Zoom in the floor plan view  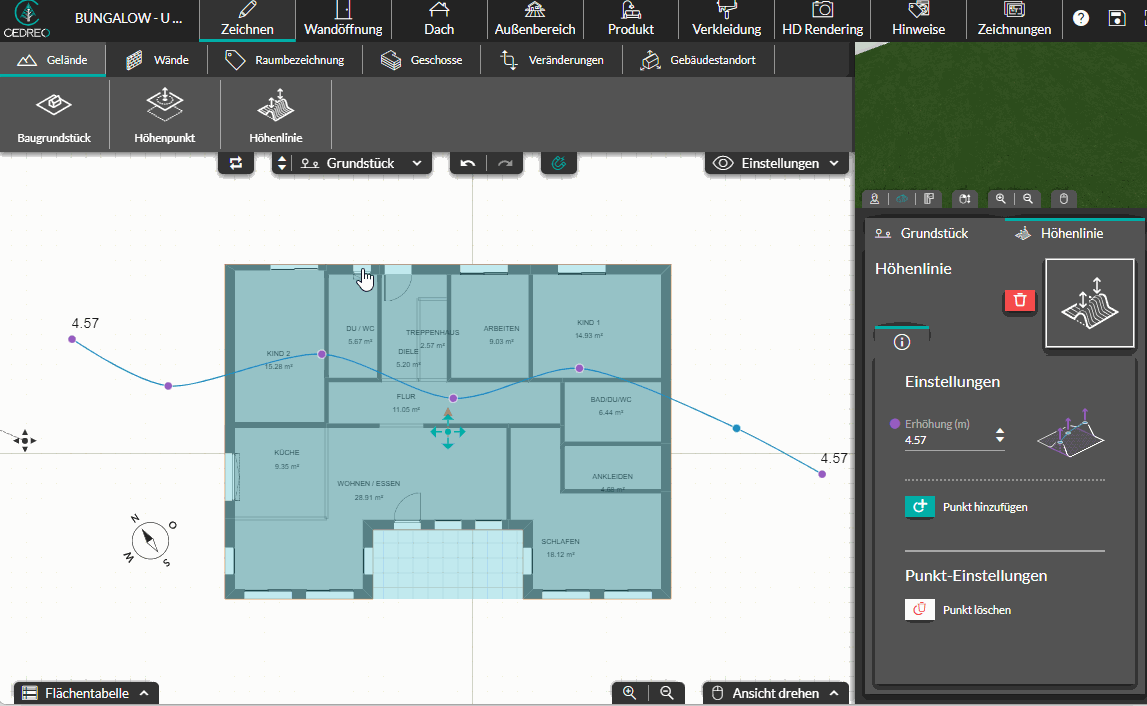coord(629,692)
